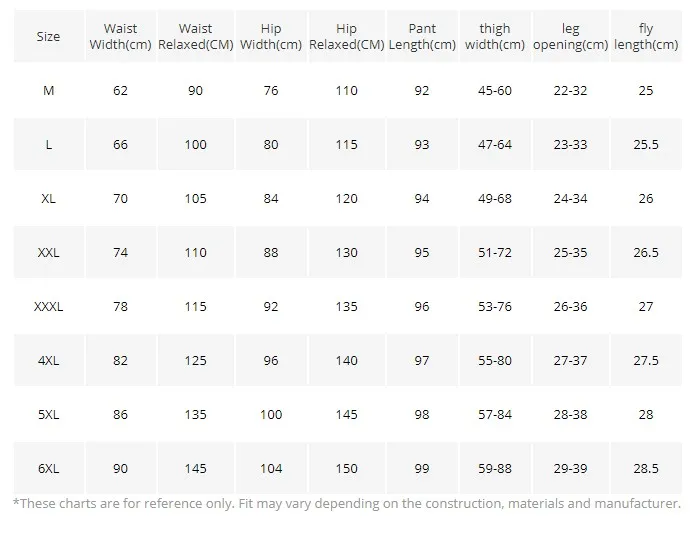This screenshot has height=547, width=692.
Task: Select fly length value 25.5
Action: [646, 145]
